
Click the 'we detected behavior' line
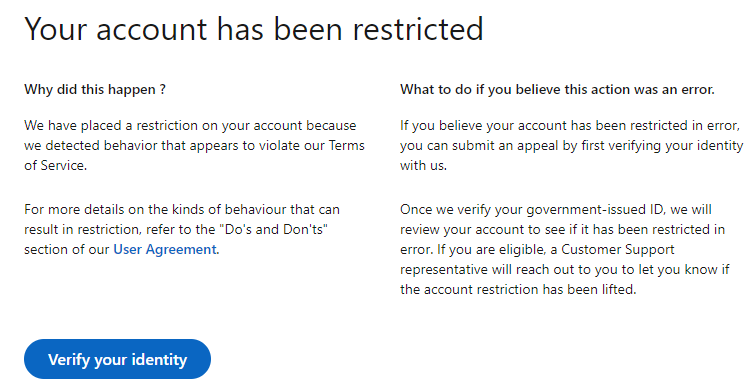(194, 145)
